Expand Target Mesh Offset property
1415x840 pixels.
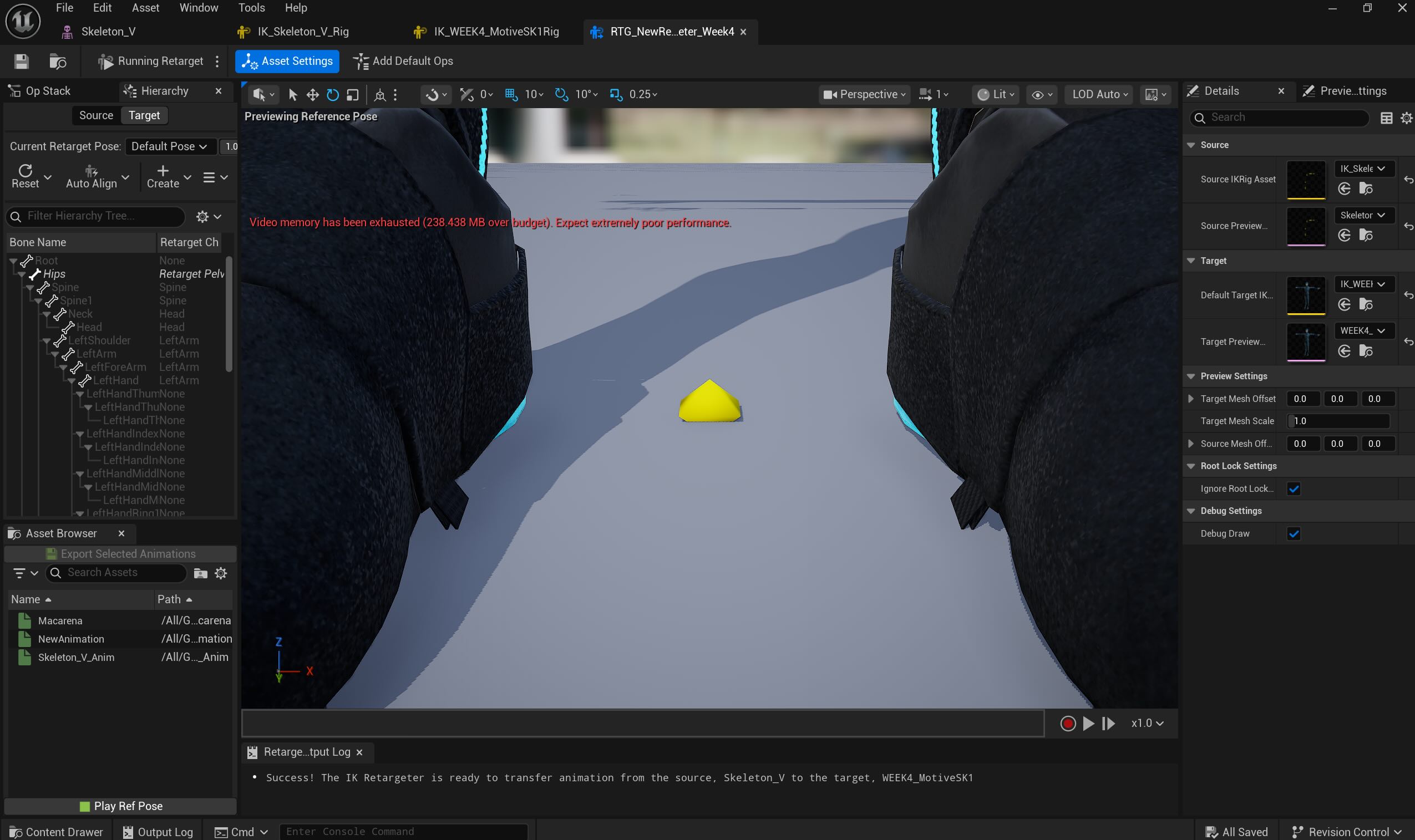1191,399
